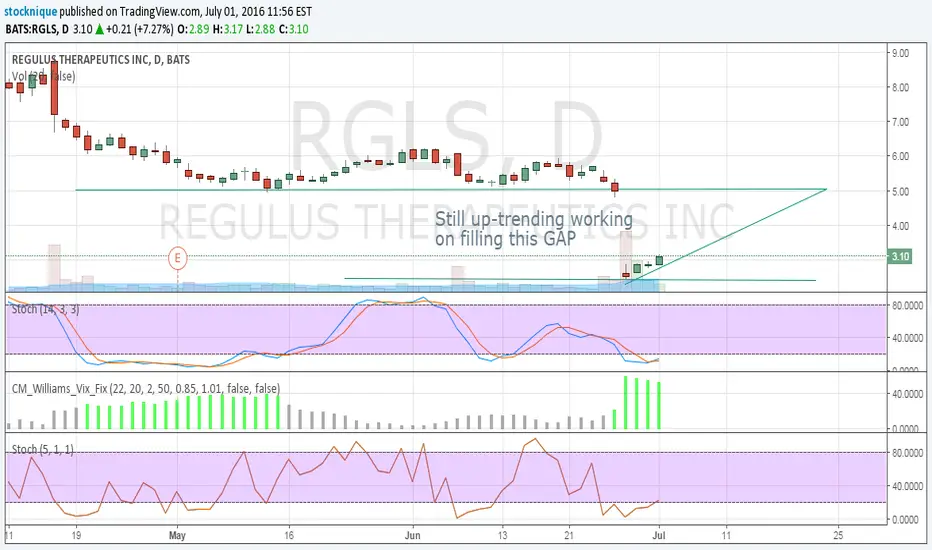Image resolution: width=932 pixels, height=550 pixels.
Task: Click the date axis label '25'
Action: (838, 535)
